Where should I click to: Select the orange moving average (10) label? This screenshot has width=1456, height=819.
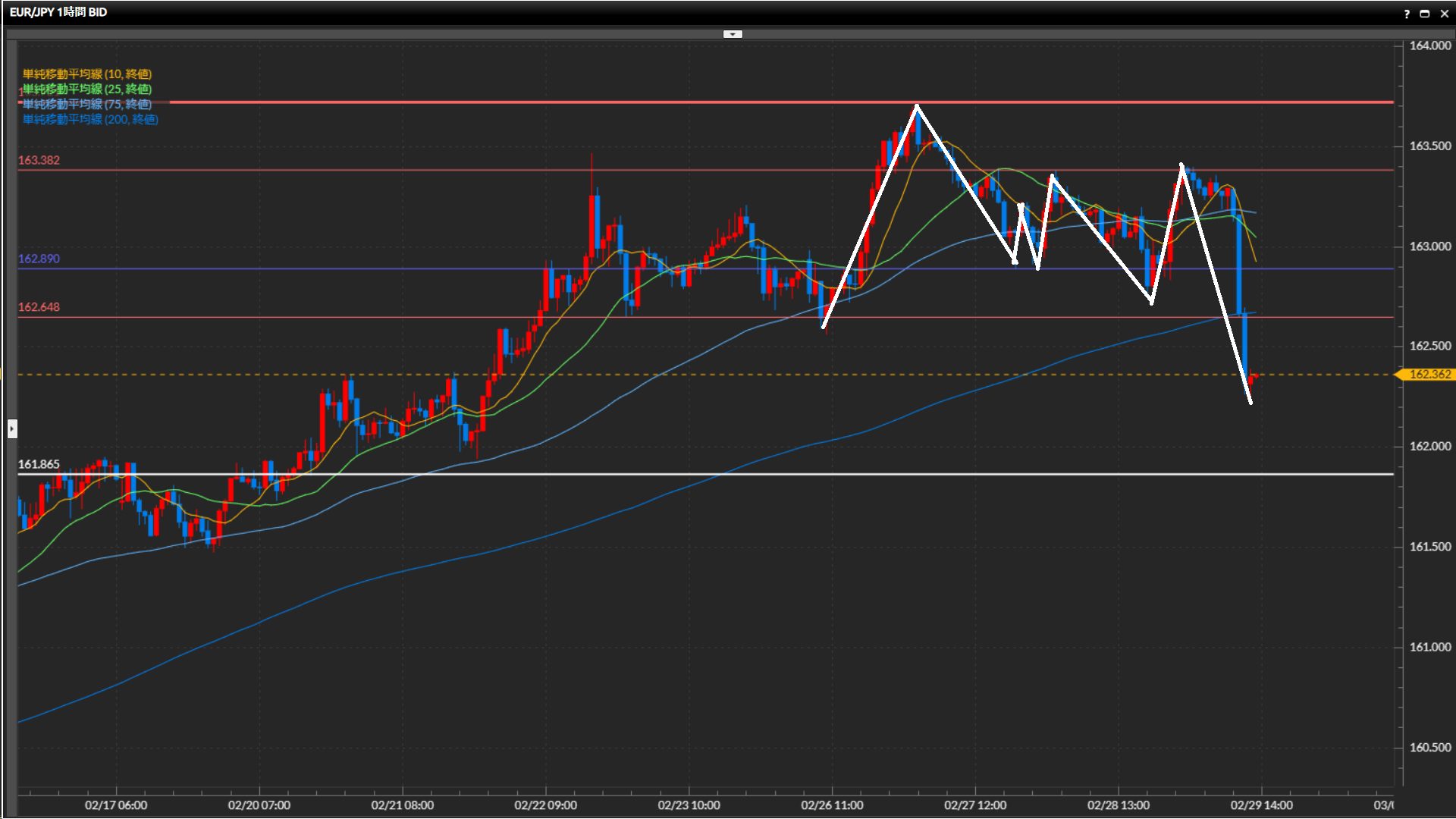[x=87, y=74]
